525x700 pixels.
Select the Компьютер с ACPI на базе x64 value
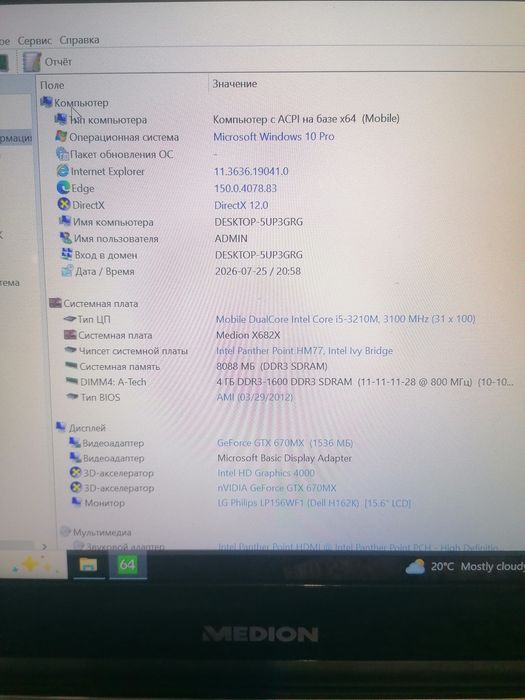coord(306,119)
